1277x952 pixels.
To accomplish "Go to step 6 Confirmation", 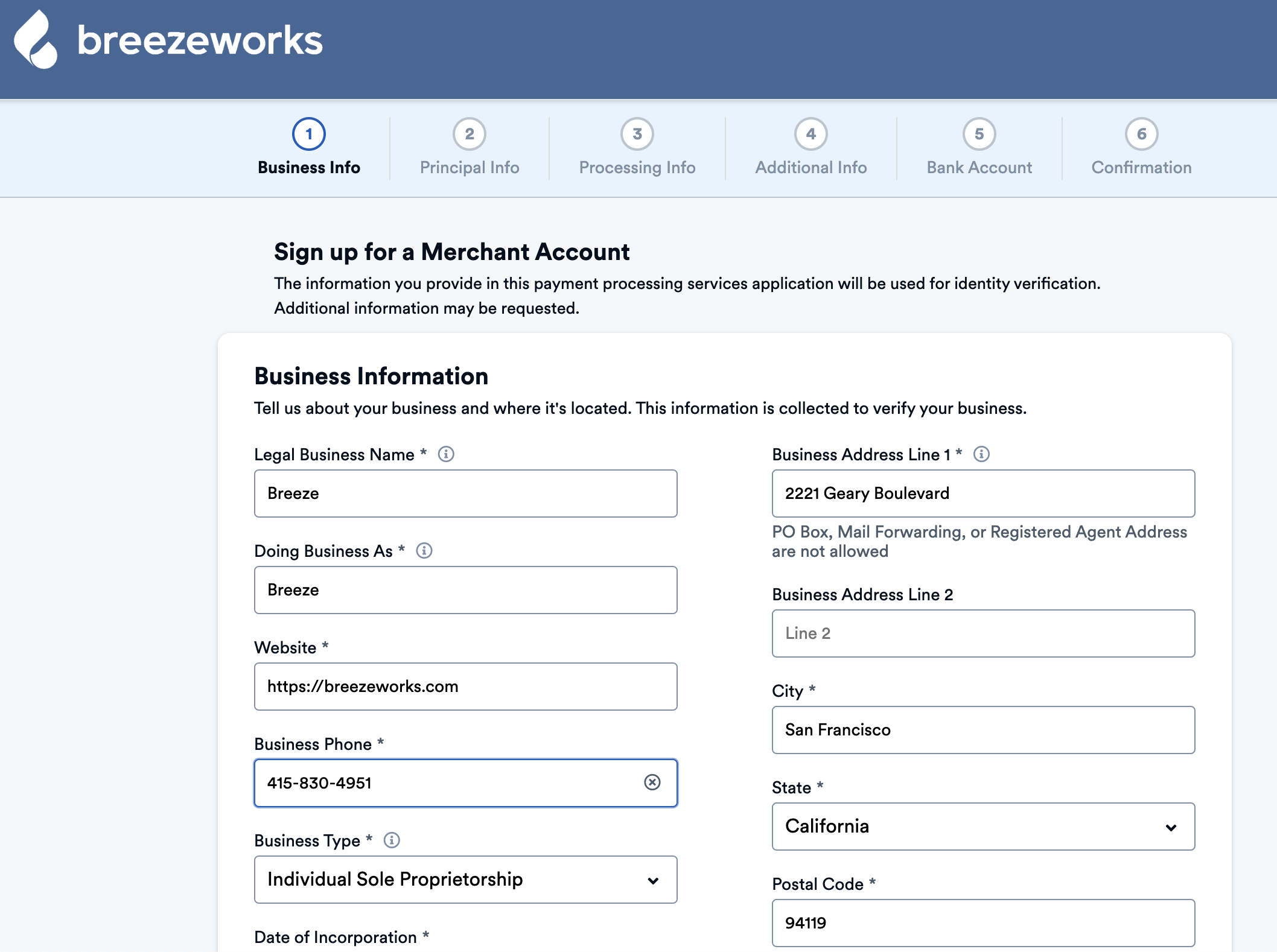I will tap(1142, 148).
